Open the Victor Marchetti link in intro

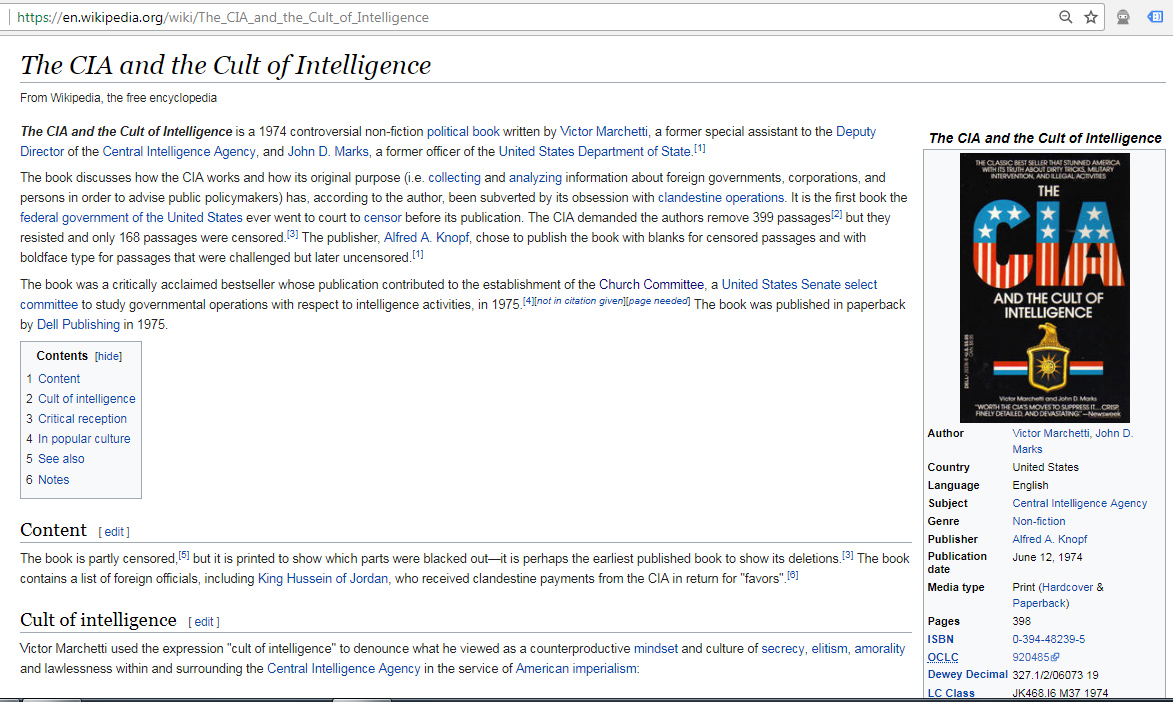[605, 132]
